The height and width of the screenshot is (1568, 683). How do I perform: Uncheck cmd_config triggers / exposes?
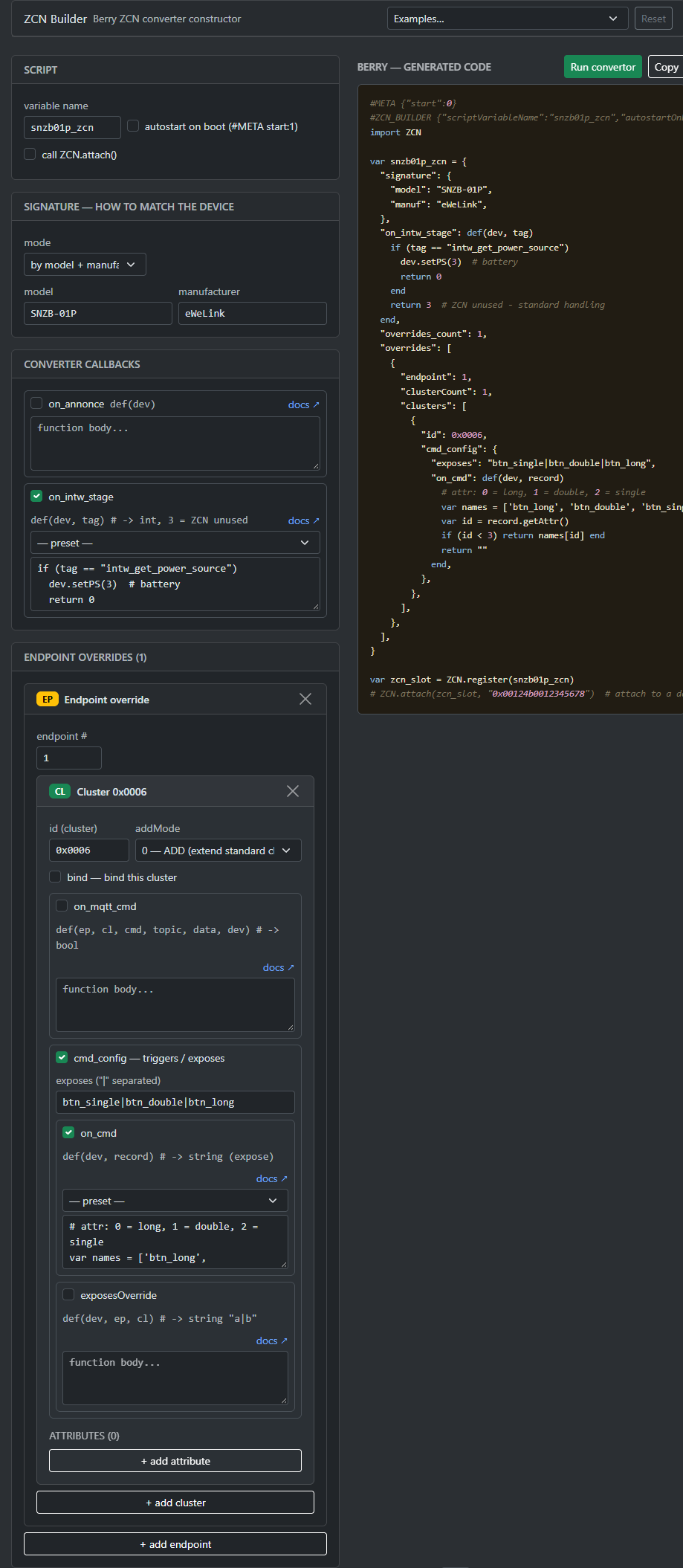(x=62, y=1057)
